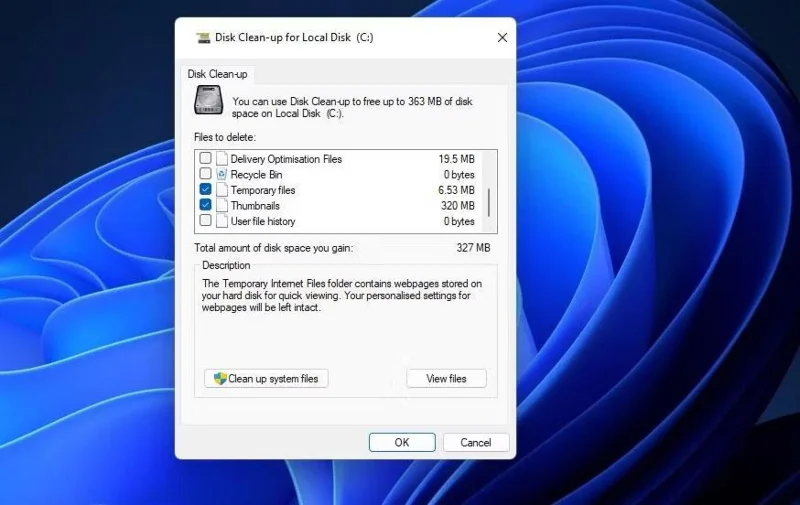Select the Thumbnails row label
800x505 pixels.
tap(255, 206)
